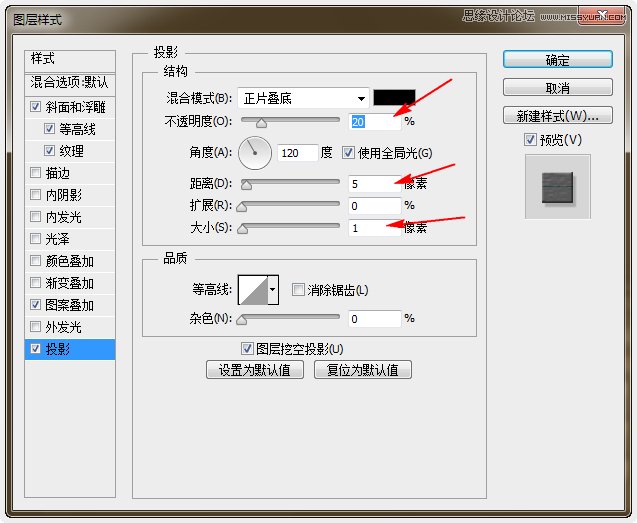Screen dimensions: 637x523
Task: Click the 距离 slider handle
Action: 246,185
